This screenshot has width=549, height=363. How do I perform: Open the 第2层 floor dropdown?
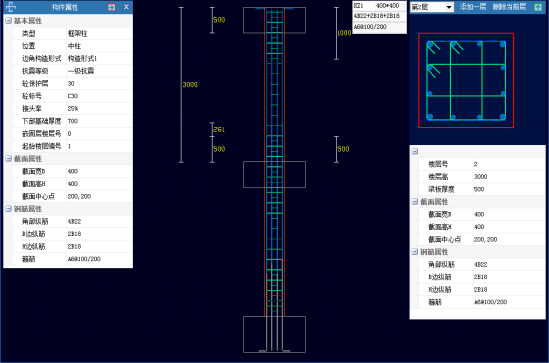(x=449, y=7)
